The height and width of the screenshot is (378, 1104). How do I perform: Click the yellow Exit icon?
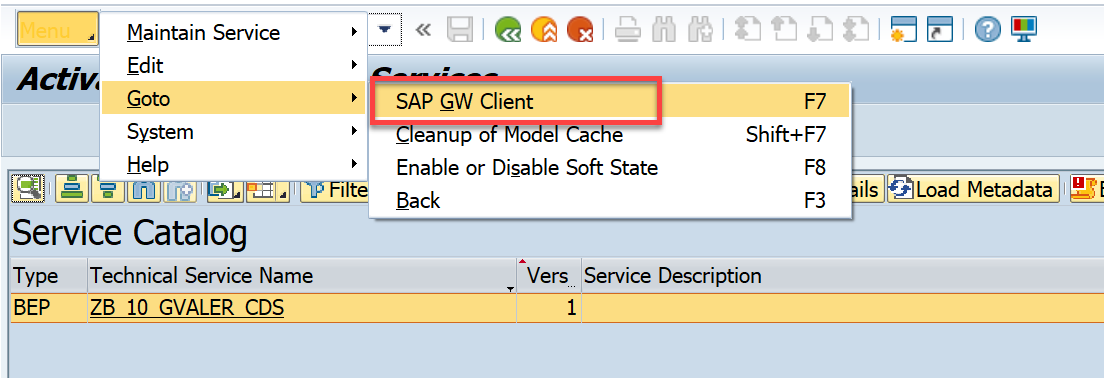click(544, 30)
